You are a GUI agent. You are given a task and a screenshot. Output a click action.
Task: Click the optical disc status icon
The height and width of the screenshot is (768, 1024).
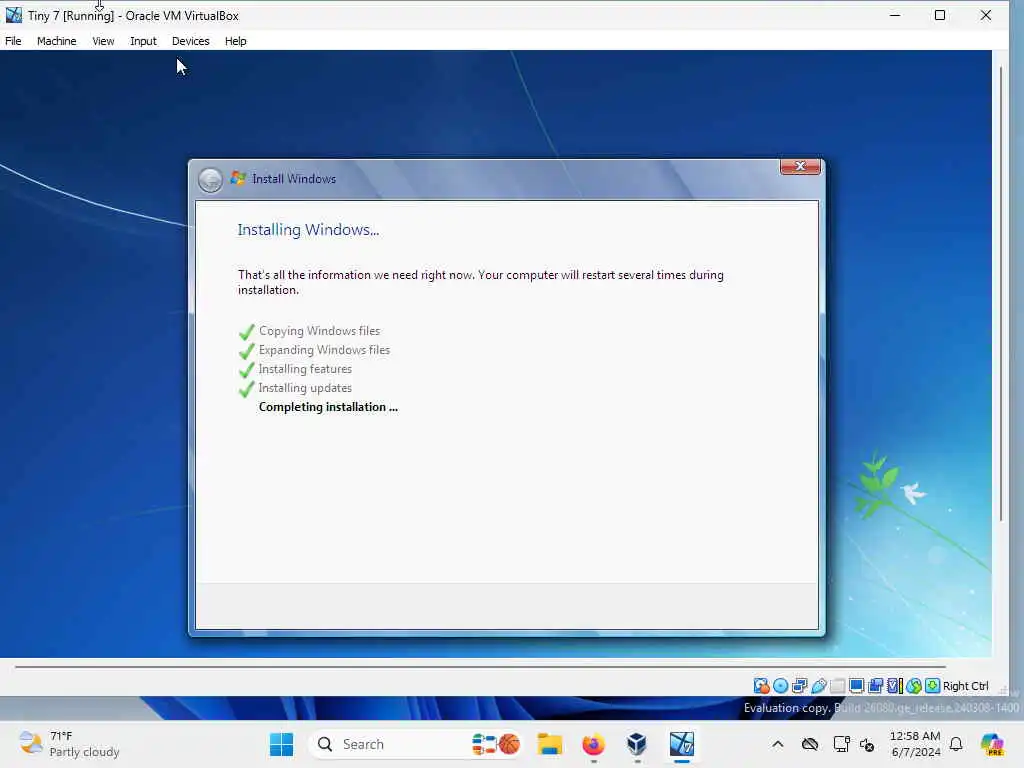[780, 686]
